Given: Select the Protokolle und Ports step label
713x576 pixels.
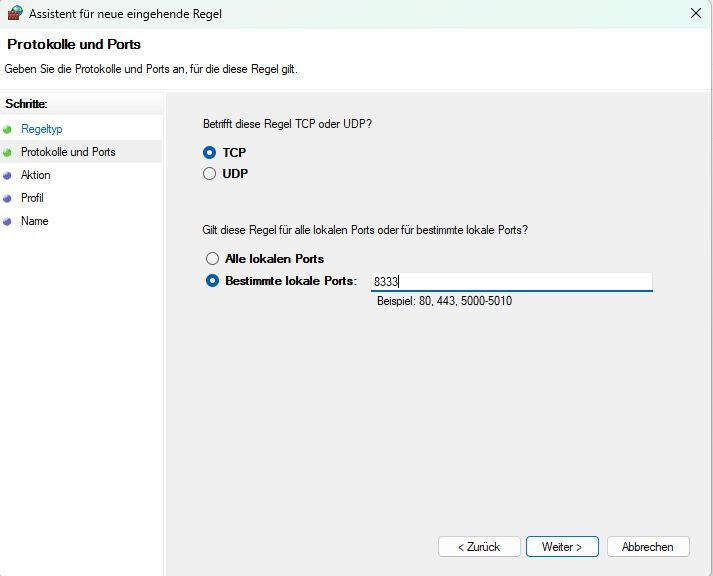Looking at the screenshot, I should 68,153.
